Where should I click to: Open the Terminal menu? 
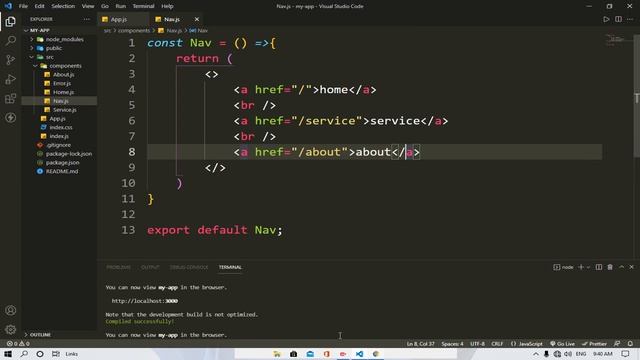tap(143, 6)
